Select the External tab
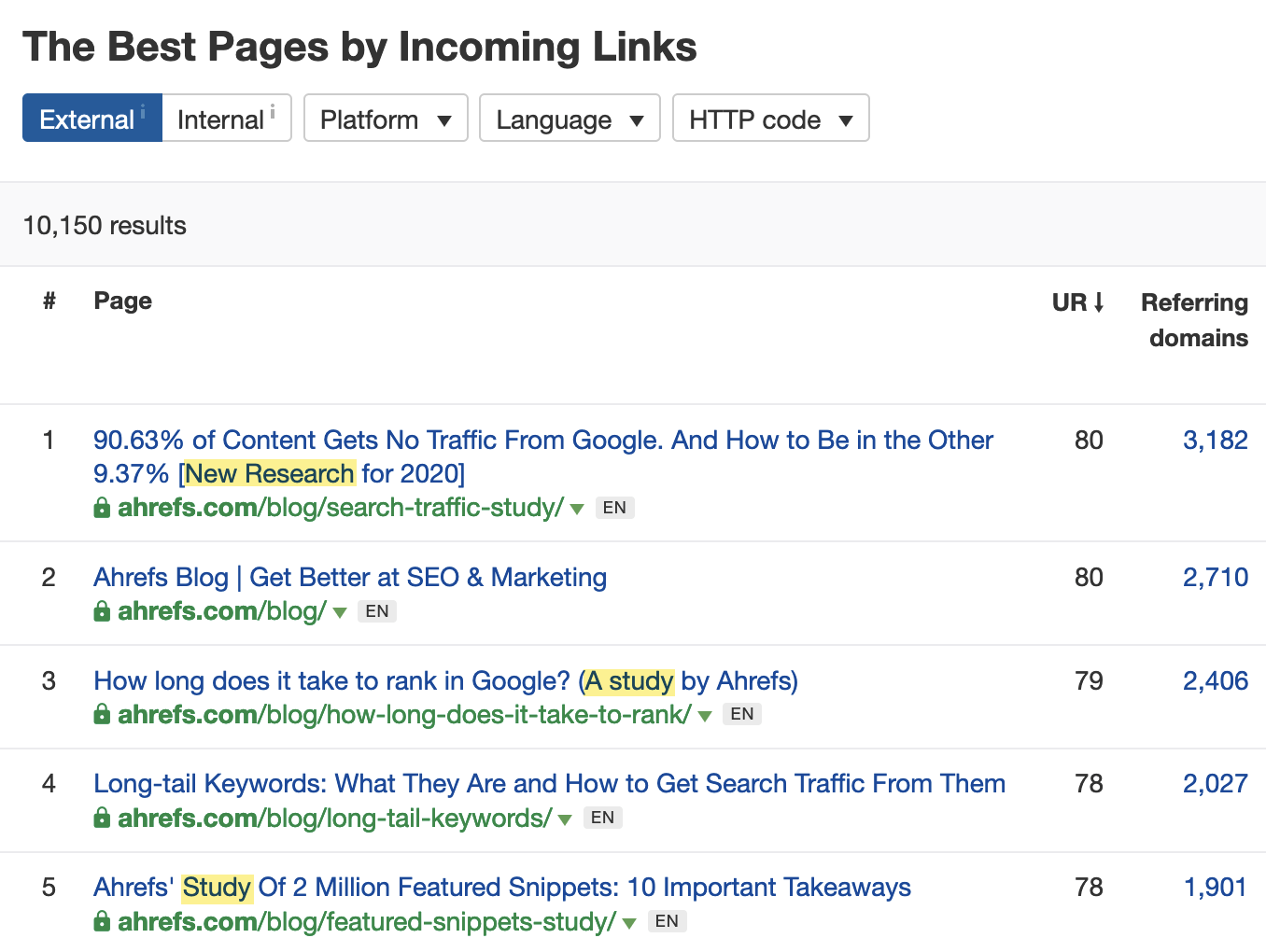 (89, 119)
